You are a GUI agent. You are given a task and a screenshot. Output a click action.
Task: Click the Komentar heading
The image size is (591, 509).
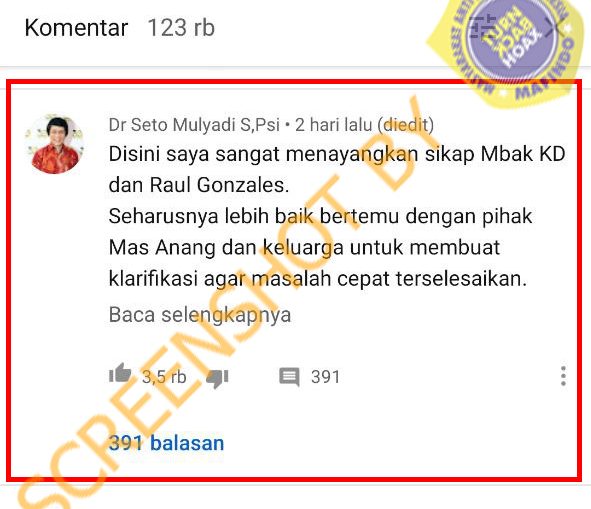coord(76,28)
